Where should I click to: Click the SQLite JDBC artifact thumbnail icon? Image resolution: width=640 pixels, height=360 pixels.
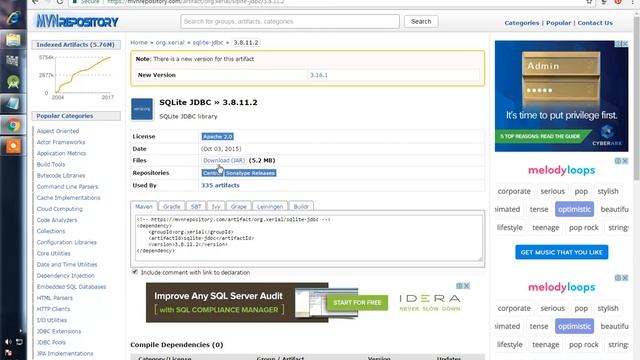pyautogui.click(x=142, y=109)
